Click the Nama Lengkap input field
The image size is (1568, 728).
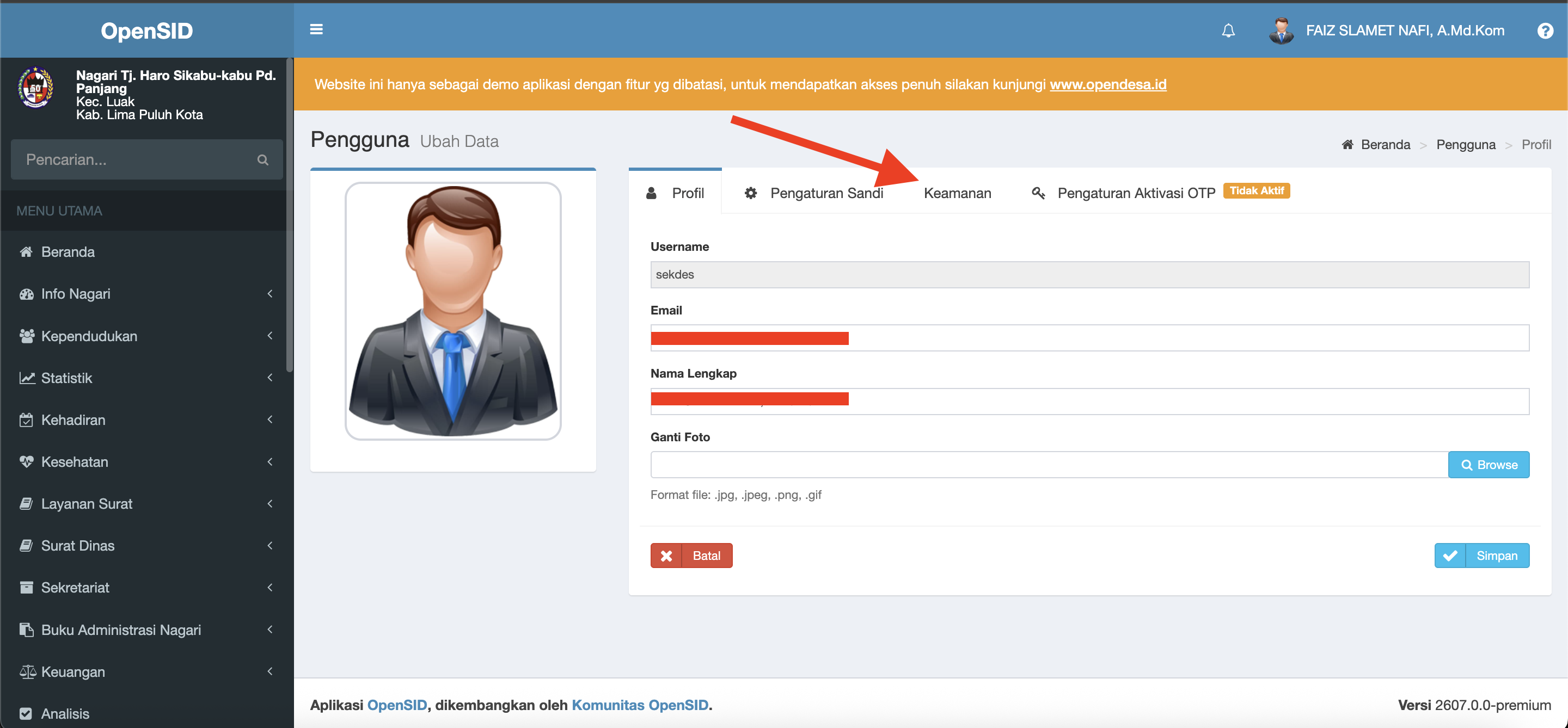point(1089,402)
